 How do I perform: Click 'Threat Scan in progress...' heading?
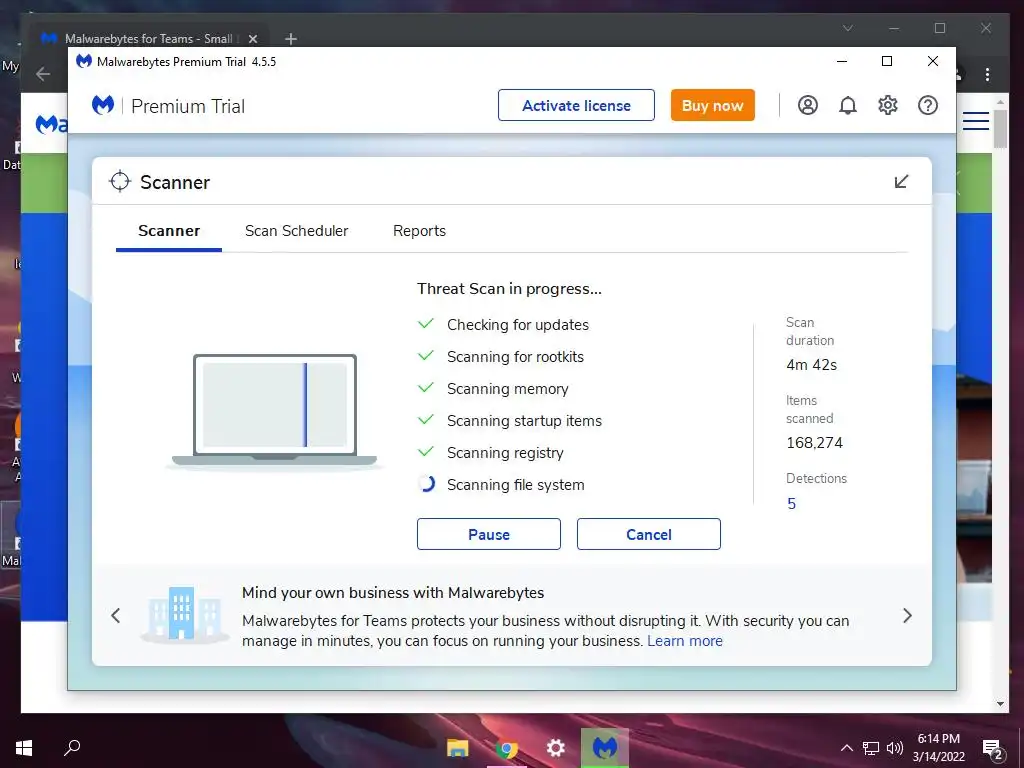pyautogui.click(x=509, y=289)
